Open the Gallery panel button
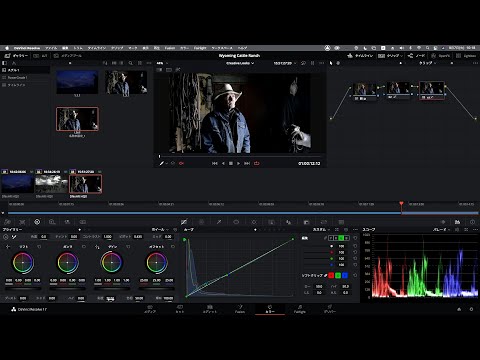480x360 pixels. 16,56
